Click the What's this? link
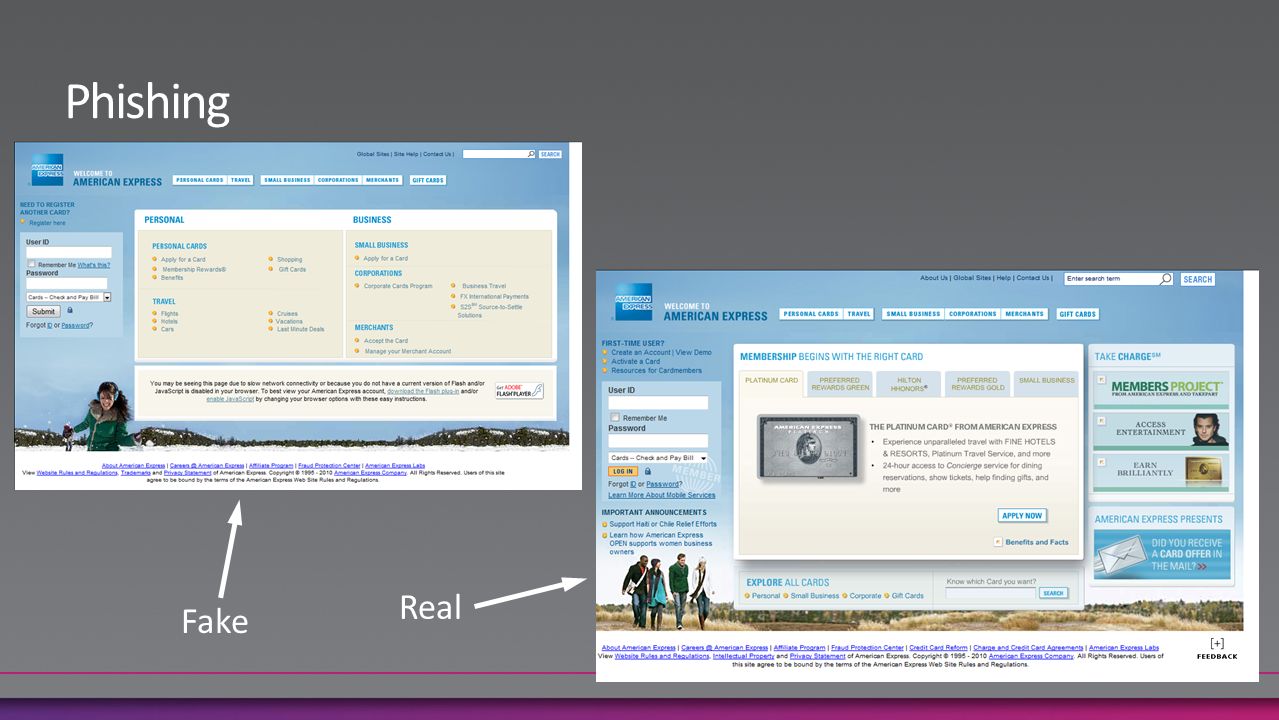The width and height of the screenshot is (1279, 720). [94, 265]
